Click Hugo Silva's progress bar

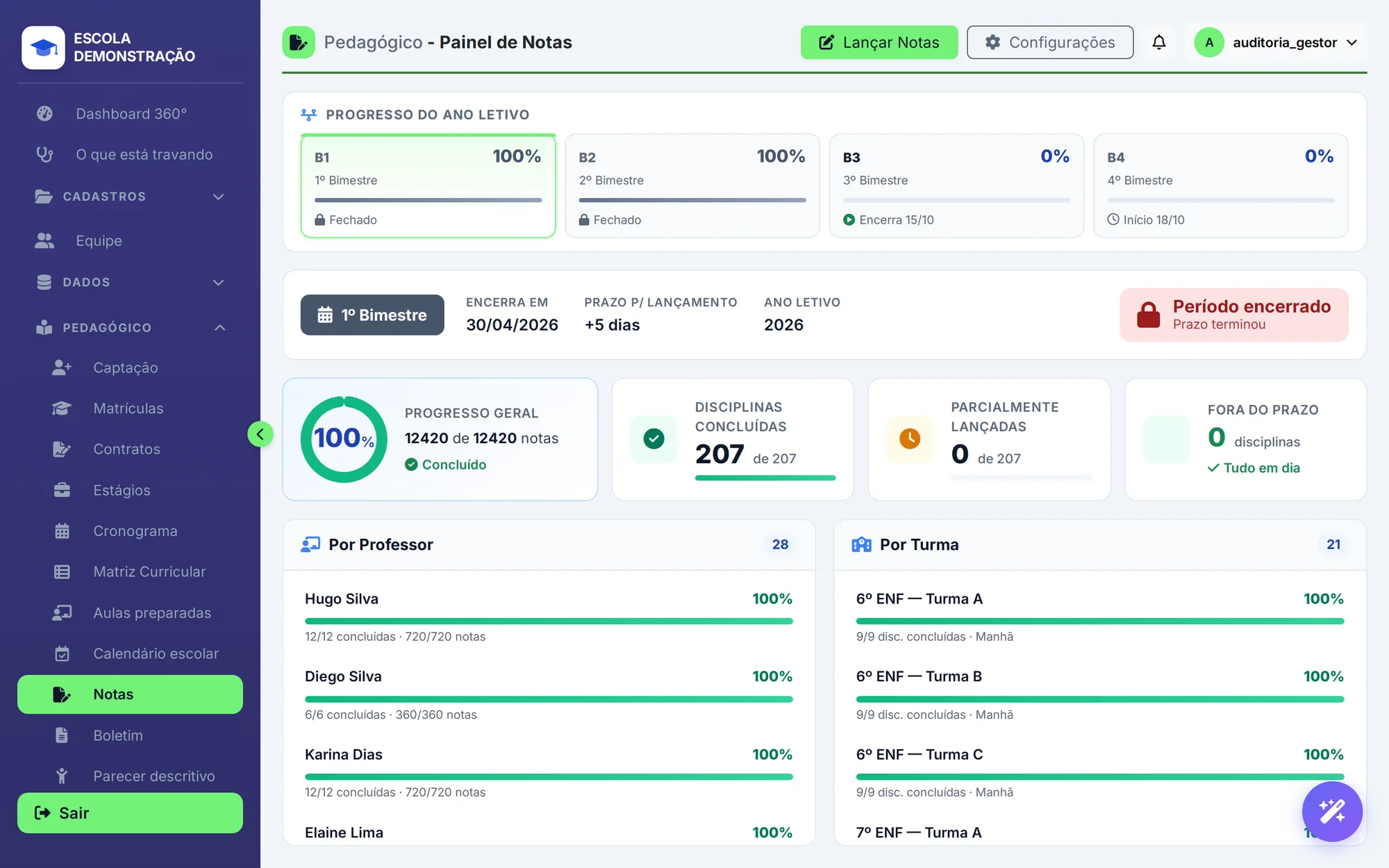549,621
